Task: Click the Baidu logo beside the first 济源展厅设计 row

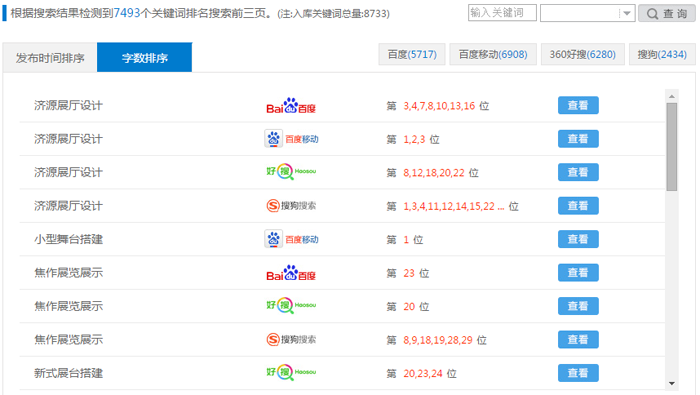Action: pos(291,106)
